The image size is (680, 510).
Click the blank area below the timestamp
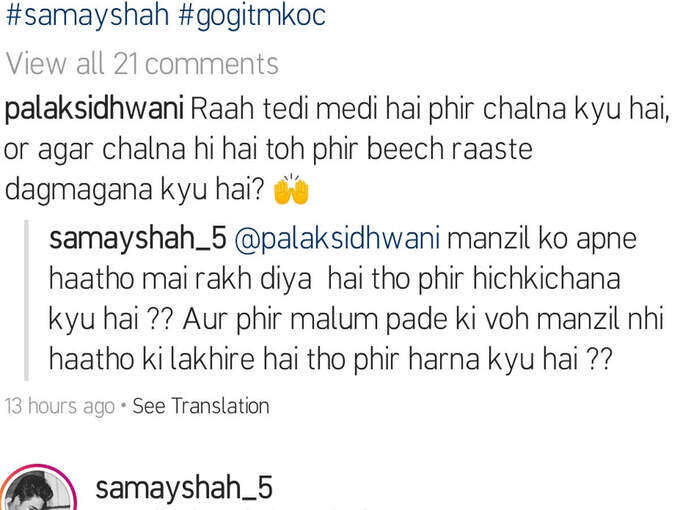(340, 440)
